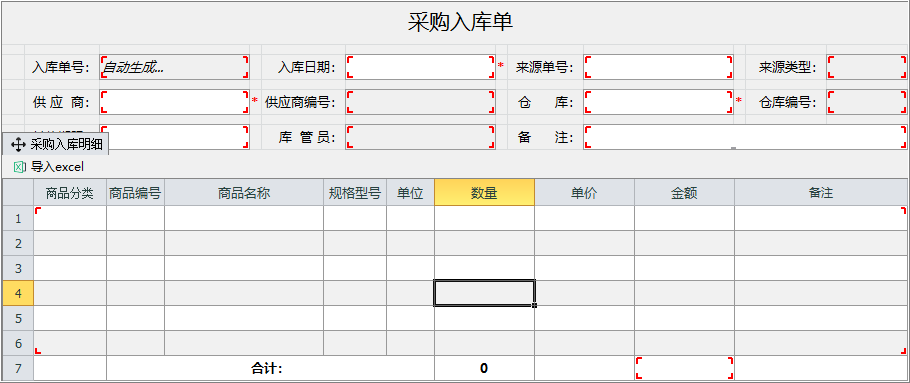Image resolution: width=910 pixels, height=383 pixels.
Task: Select the 金额 column header
Action: point(684,193)
